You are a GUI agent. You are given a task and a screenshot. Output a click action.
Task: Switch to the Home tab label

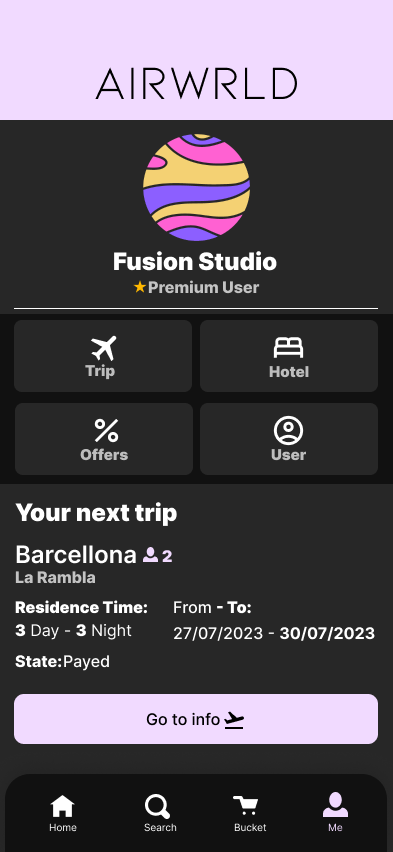(x=63, y=828)
